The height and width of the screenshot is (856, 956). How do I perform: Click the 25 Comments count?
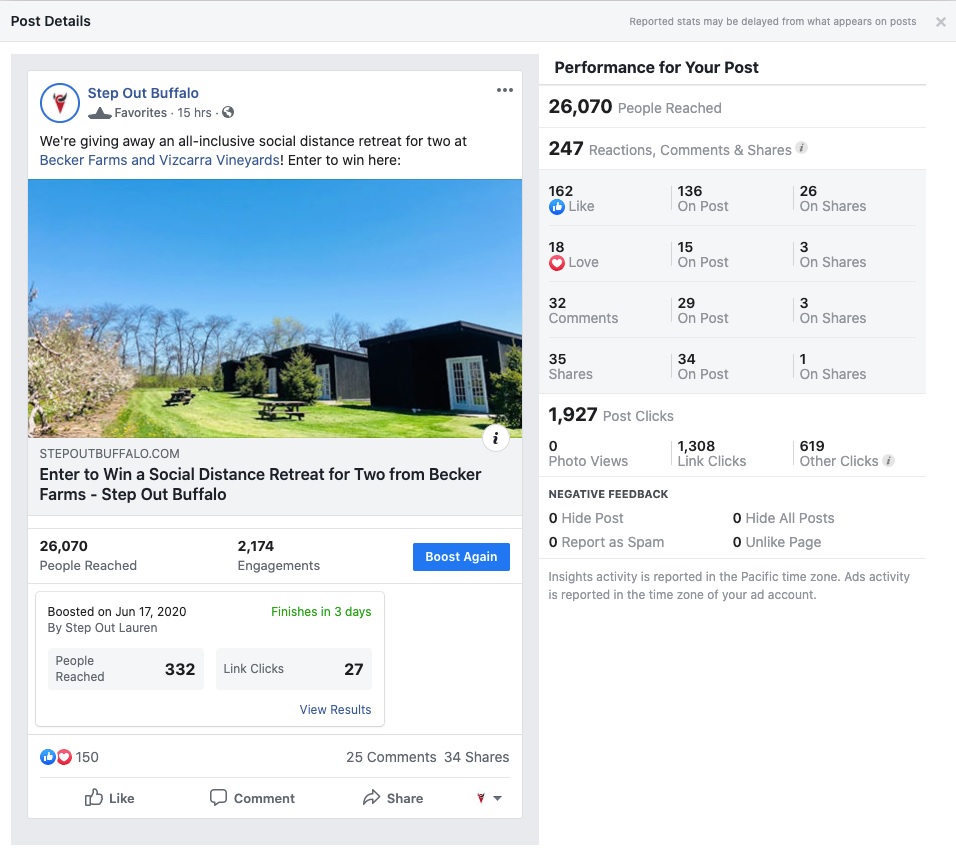(x=391, y=757)
